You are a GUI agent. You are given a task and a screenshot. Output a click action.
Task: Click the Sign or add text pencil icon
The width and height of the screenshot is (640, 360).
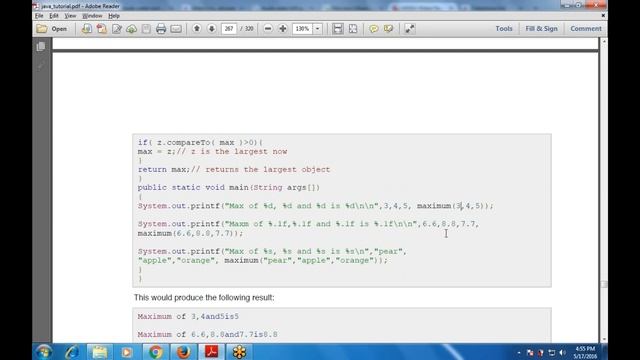pos(117,29)
